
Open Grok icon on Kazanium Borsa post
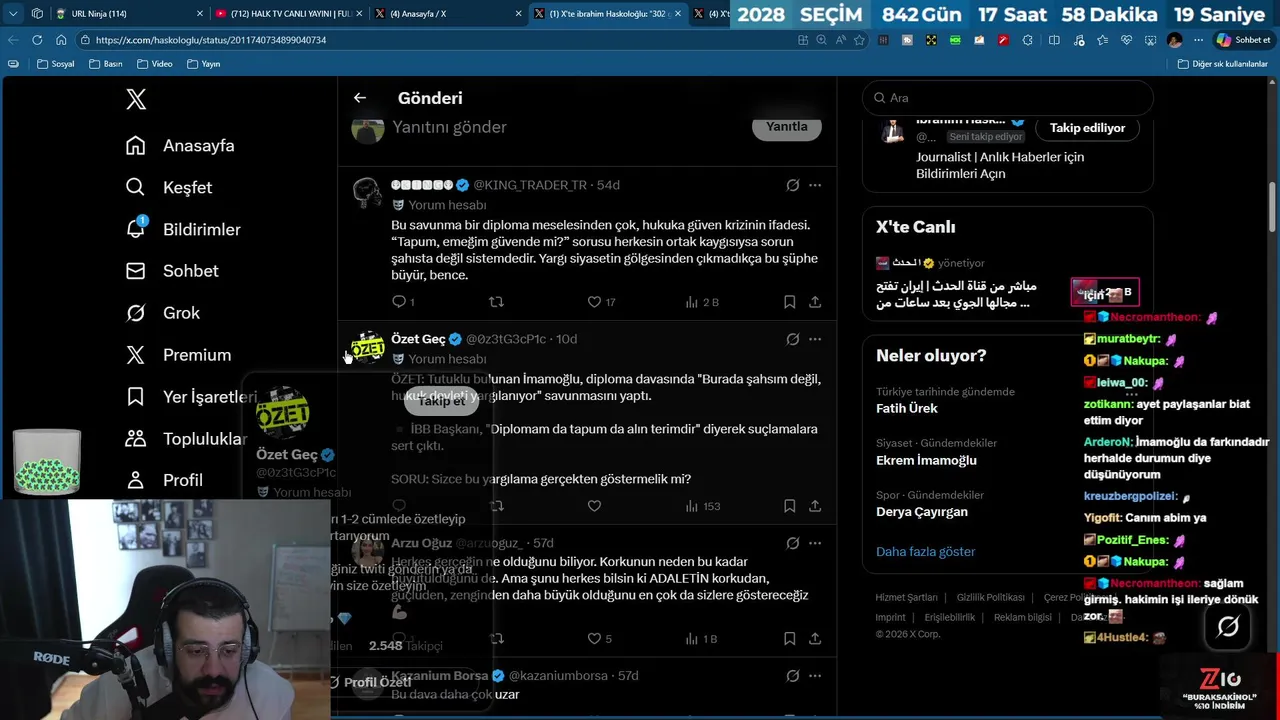click(x=792, y=676)
